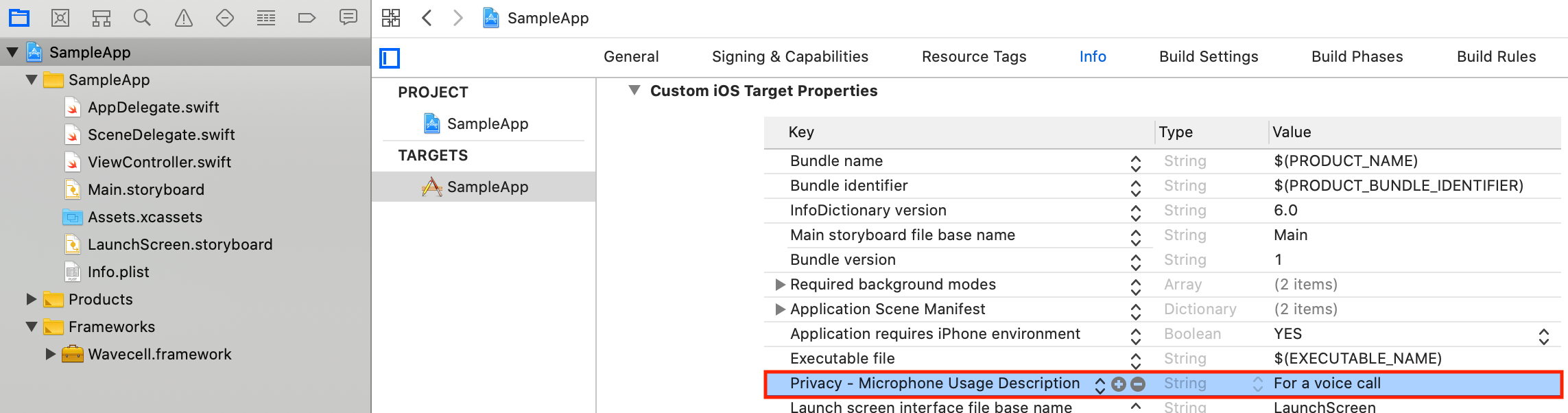Select AppDelegate.swift file

[154, 107]
